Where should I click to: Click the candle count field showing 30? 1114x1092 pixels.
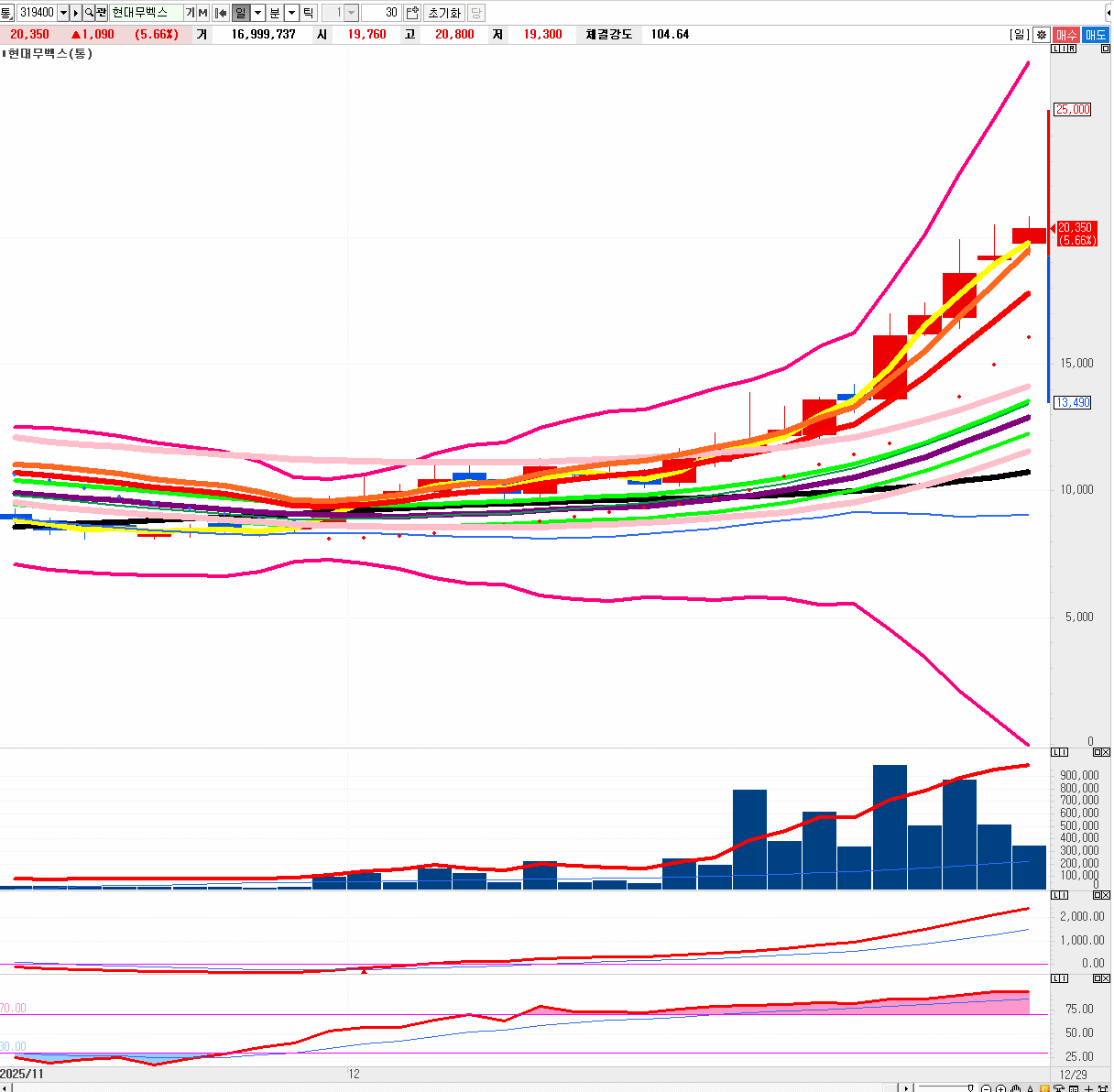[381, 13]
